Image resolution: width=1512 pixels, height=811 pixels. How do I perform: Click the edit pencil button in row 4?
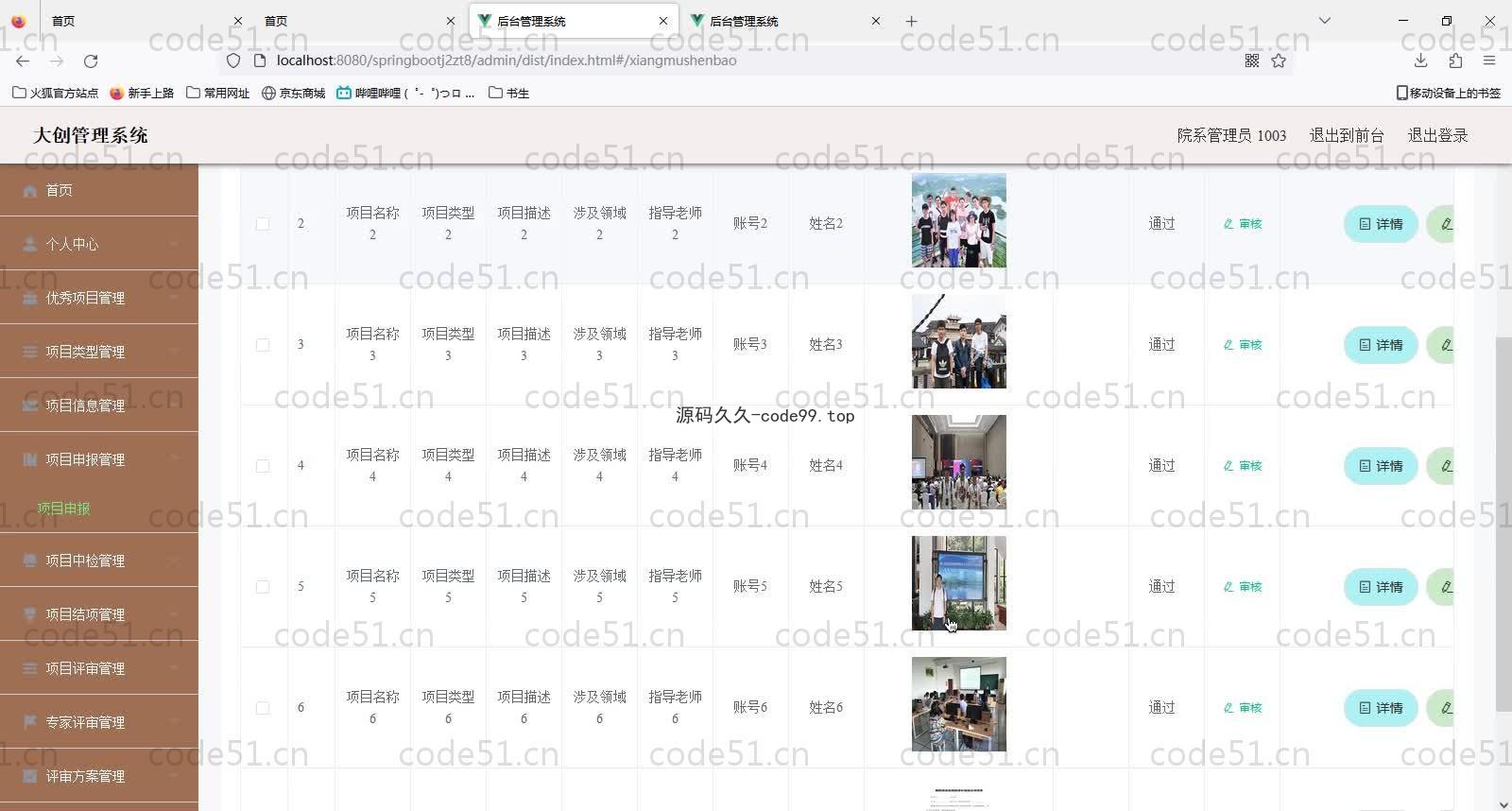point(1440,466)
